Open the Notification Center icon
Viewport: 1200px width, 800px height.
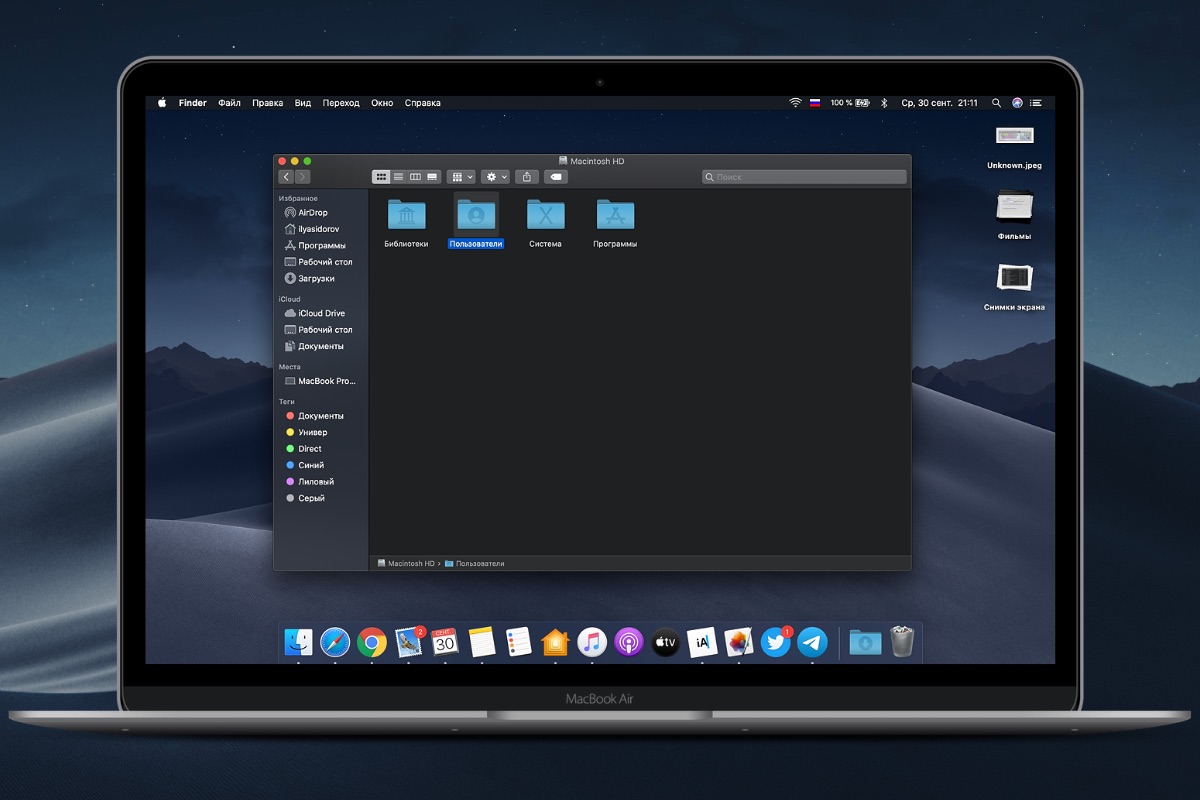click(1036, 103)
